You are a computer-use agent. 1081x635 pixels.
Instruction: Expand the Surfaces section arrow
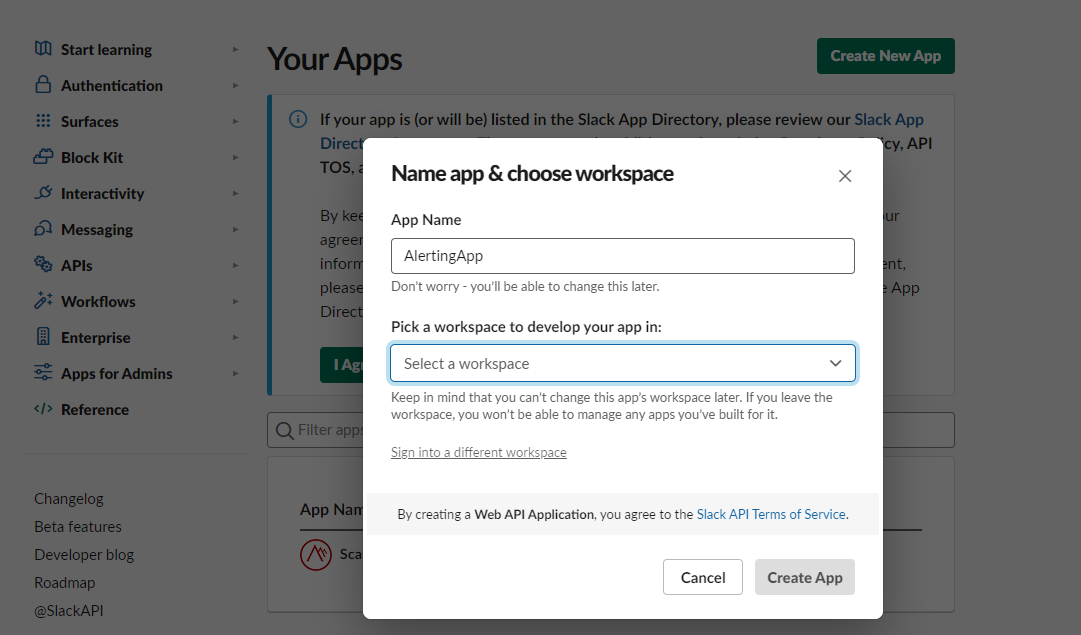point(236,121)
